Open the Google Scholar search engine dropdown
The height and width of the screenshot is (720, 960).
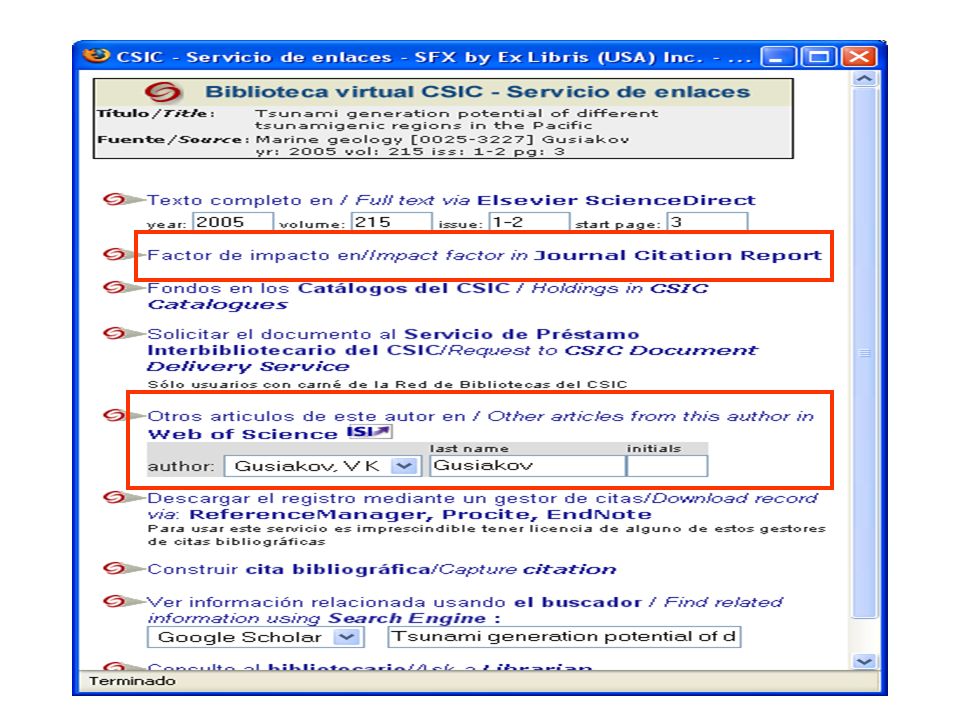[x=255, y=637]
